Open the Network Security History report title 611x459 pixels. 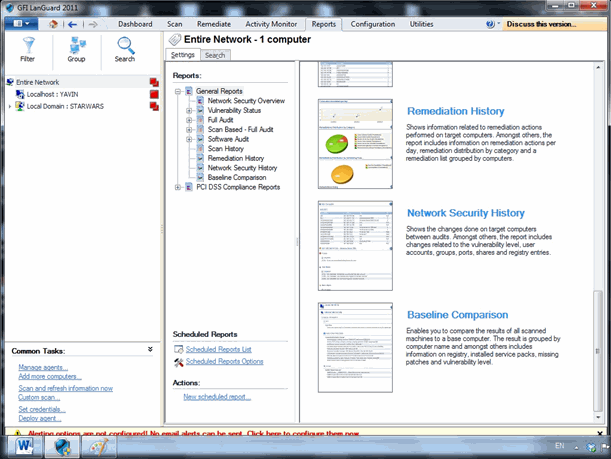[466, 213]
